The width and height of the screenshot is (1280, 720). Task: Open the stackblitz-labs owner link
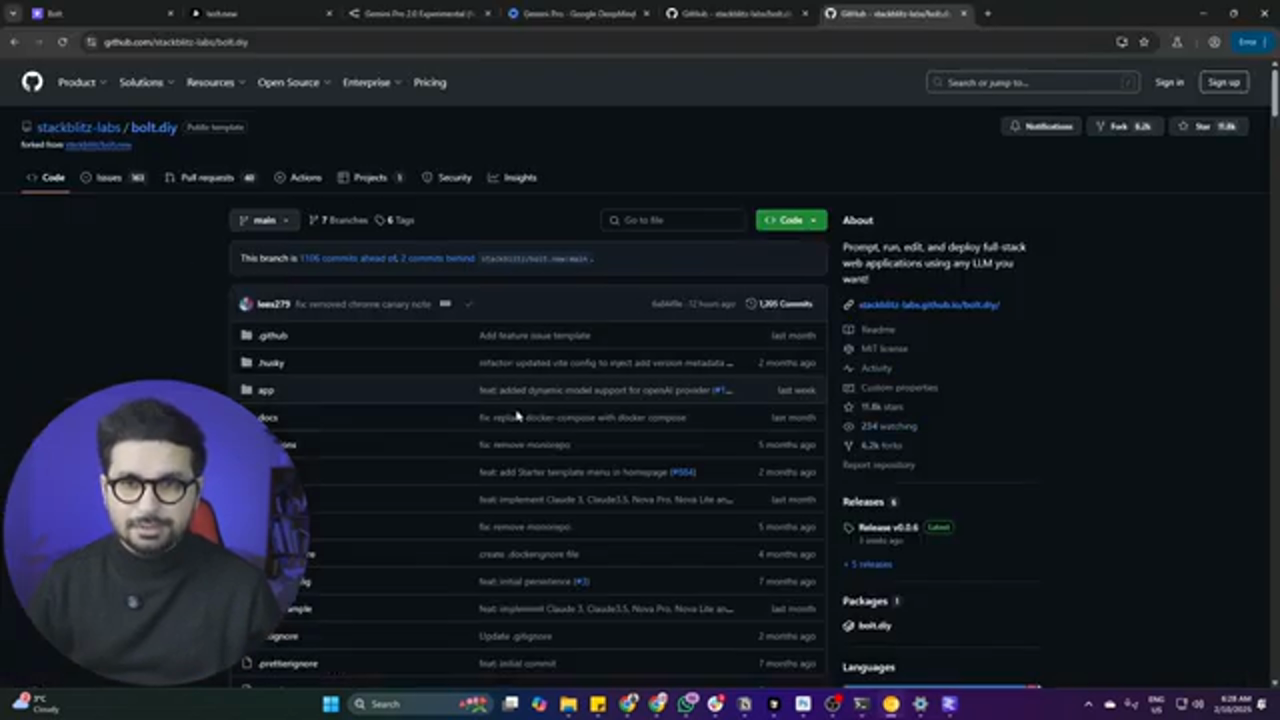click(78, 127)
